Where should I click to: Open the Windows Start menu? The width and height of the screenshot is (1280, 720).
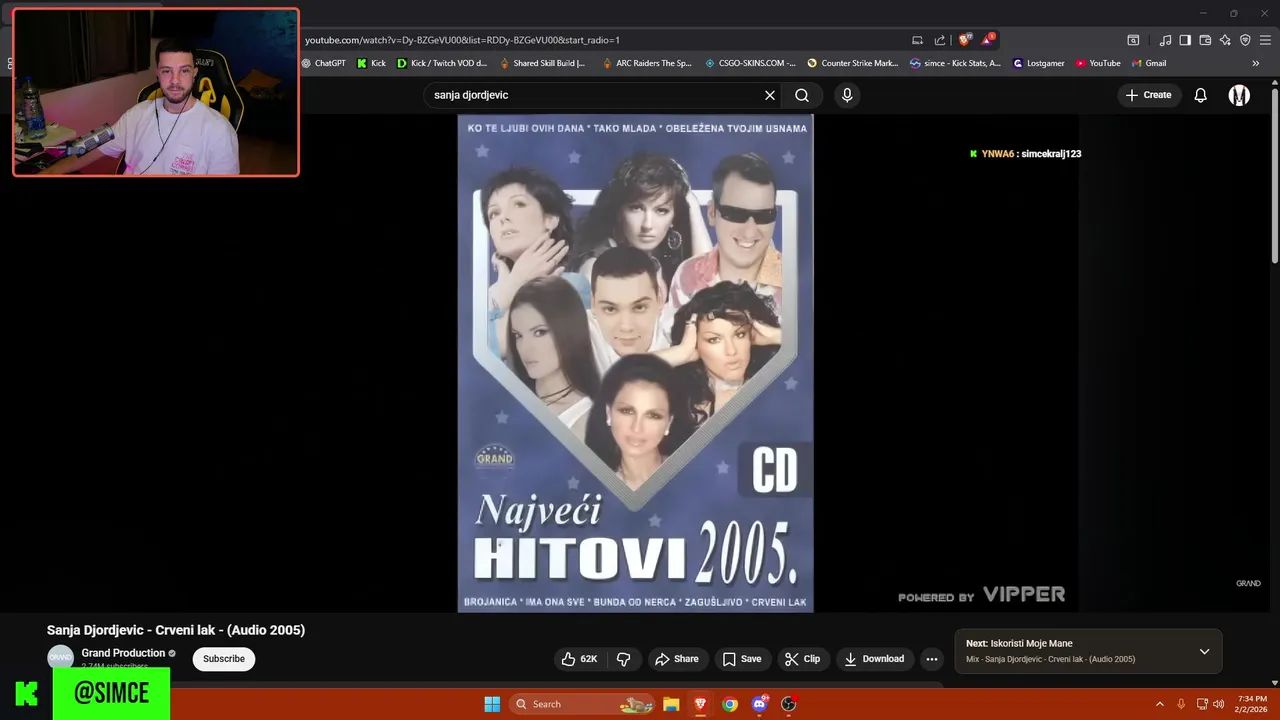(492, 704)
